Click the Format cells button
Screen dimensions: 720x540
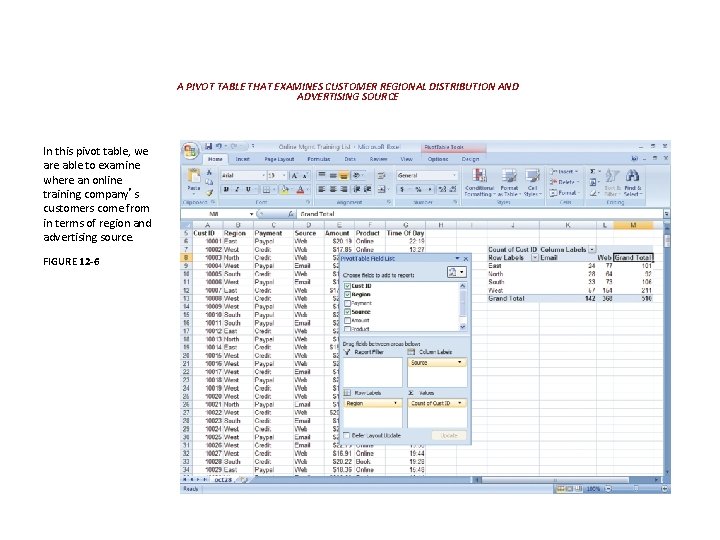tap(565, 193)
